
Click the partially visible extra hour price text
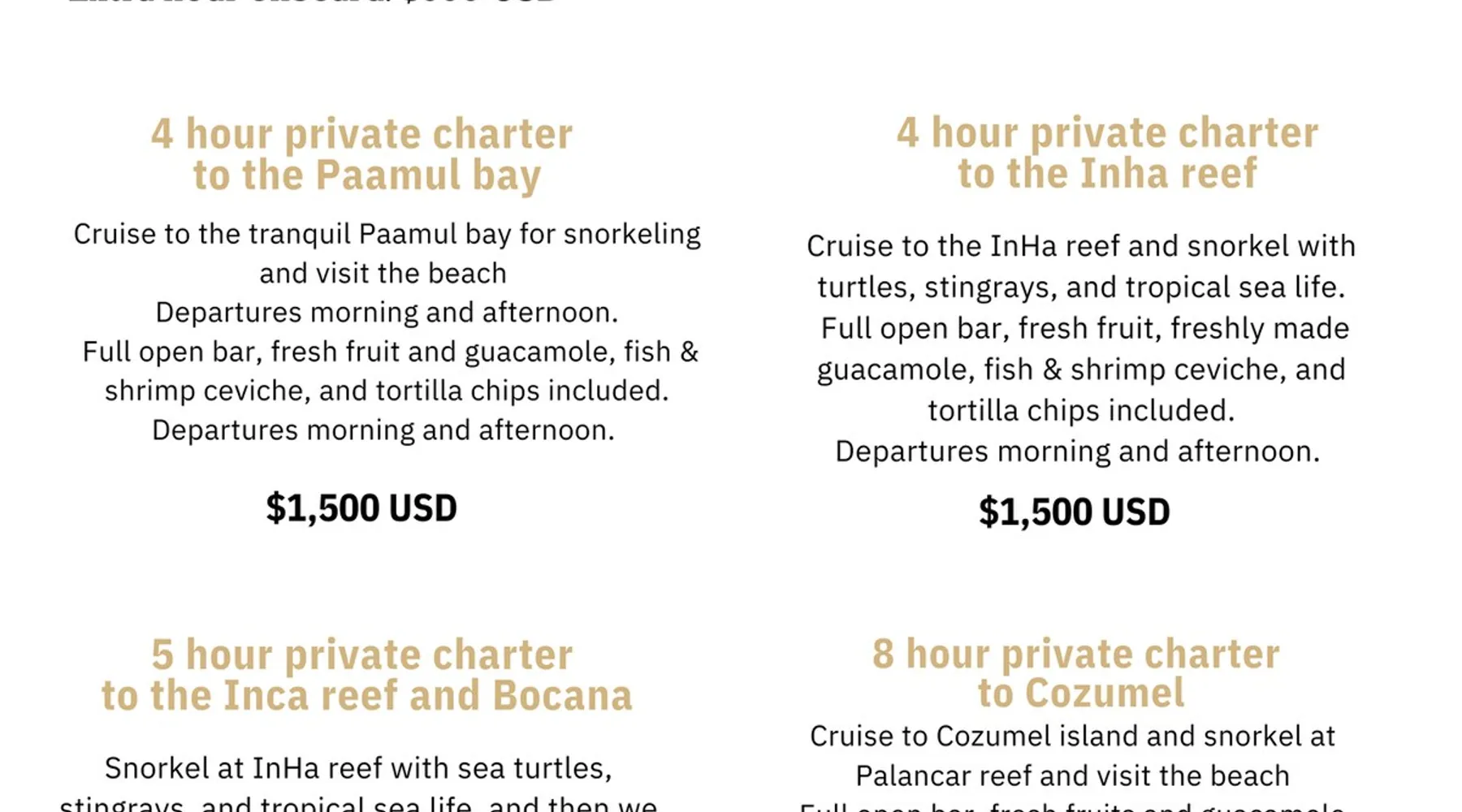coord(313,2)
